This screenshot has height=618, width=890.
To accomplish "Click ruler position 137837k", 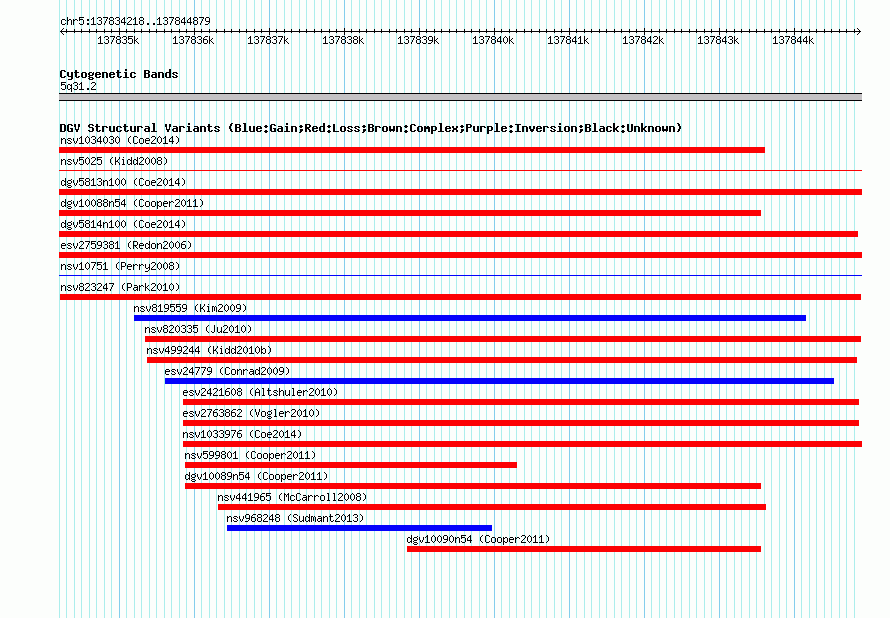I will coord(268,40).
